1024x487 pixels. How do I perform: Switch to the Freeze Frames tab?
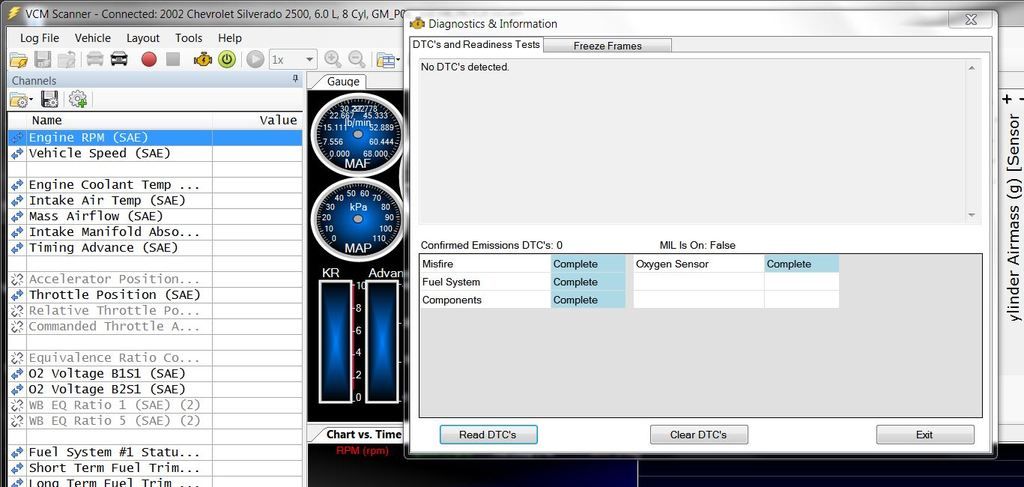click(607, 45)
